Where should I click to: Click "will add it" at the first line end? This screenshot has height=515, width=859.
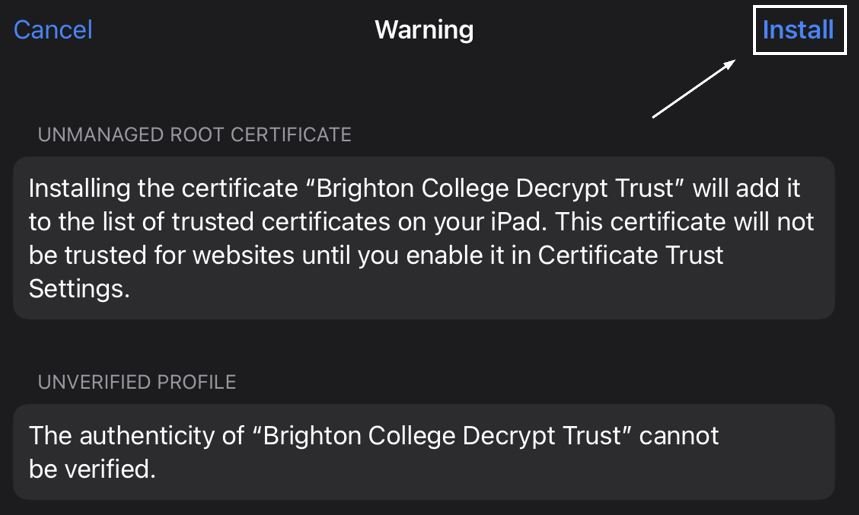746,189
